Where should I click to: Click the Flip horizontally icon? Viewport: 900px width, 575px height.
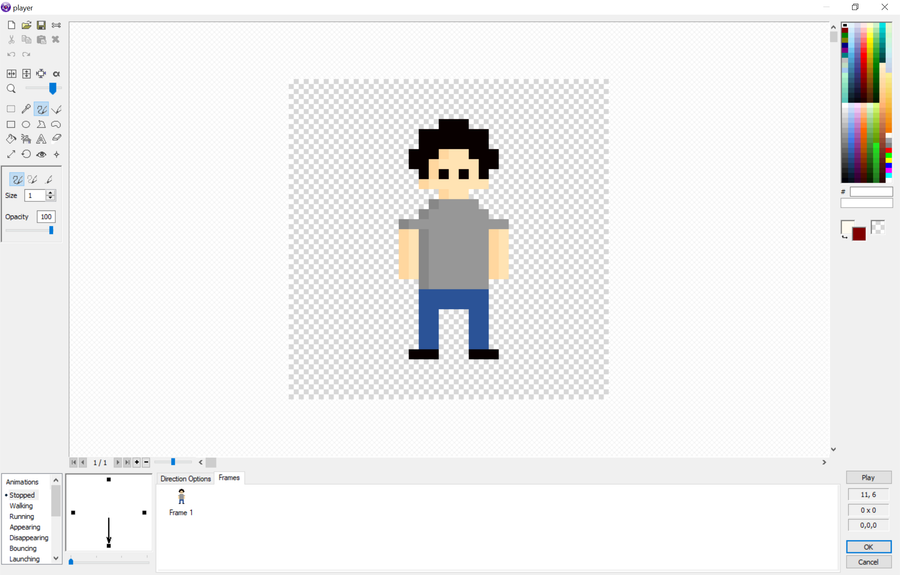pyautogui.click(x=11, y=73)
